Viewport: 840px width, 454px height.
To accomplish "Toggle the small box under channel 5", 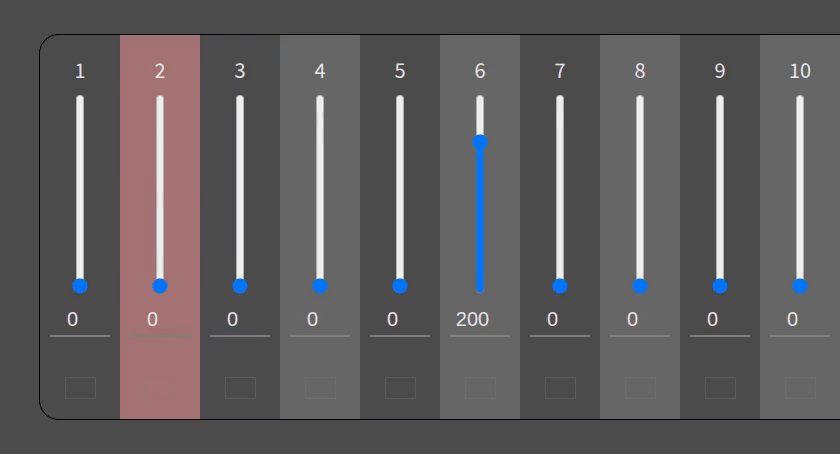I will point(400,388).
